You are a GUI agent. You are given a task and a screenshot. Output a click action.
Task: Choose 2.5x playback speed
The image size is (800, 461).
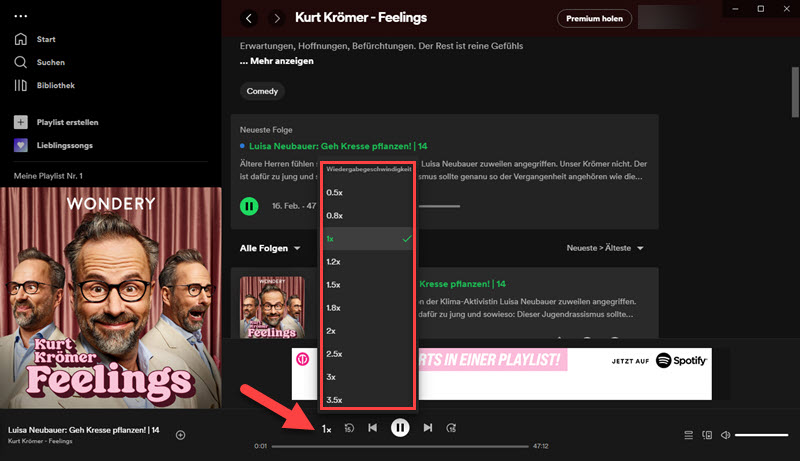click(367, 354)
